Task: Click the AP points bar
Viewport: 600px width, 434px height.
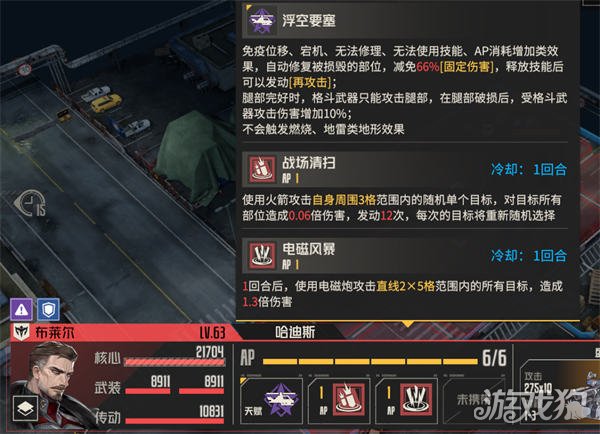Action: click(370, 361)
